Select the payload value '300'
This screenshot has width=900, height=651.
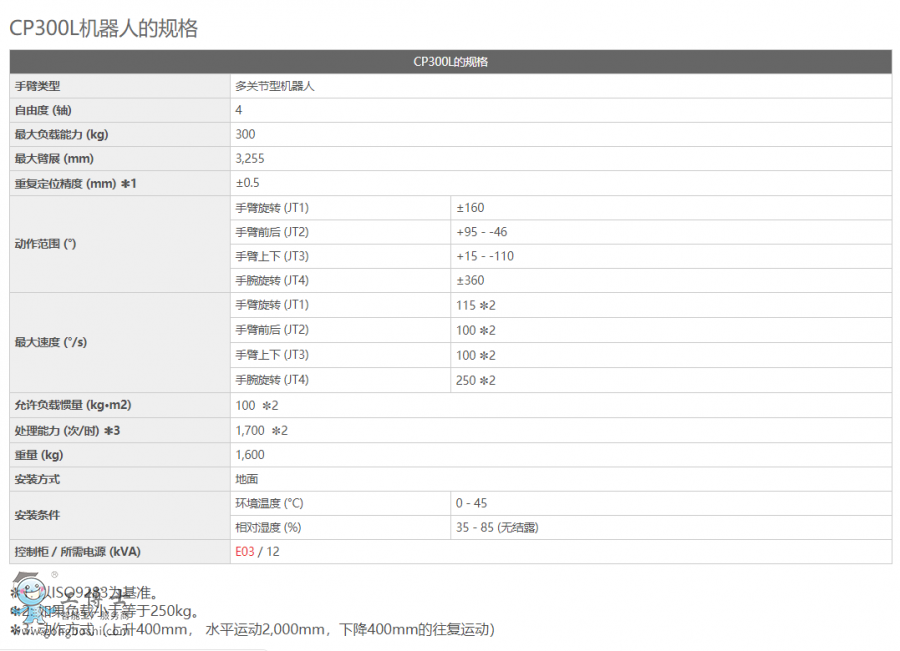[245, 134]
